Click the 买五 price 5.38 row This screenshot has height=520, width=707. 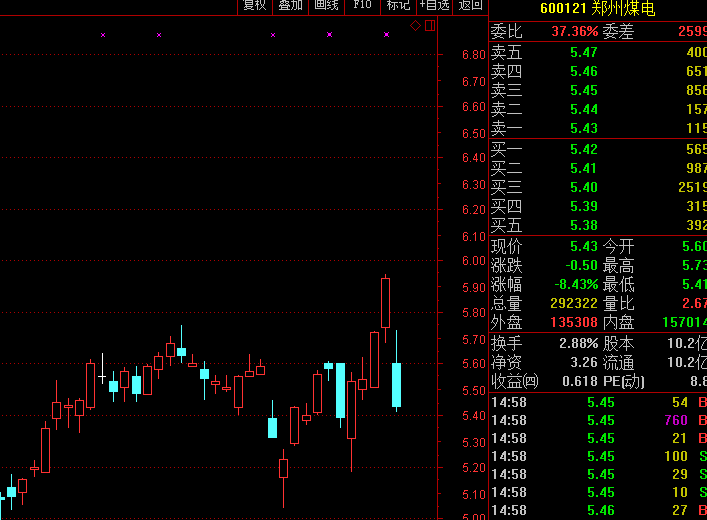(597, 226)
